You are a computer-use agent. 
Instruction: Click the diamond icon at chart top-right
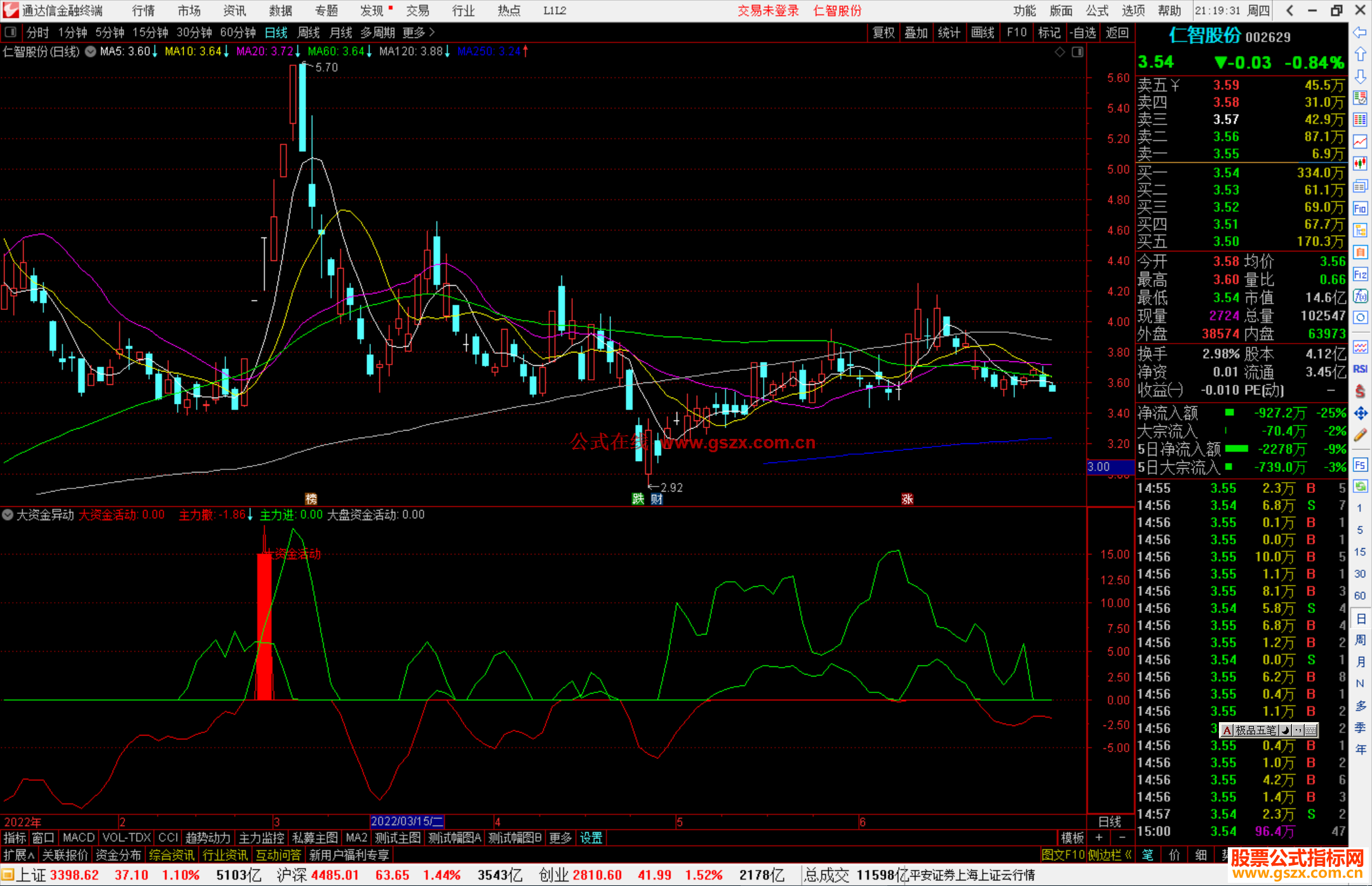coord(1059,52)
